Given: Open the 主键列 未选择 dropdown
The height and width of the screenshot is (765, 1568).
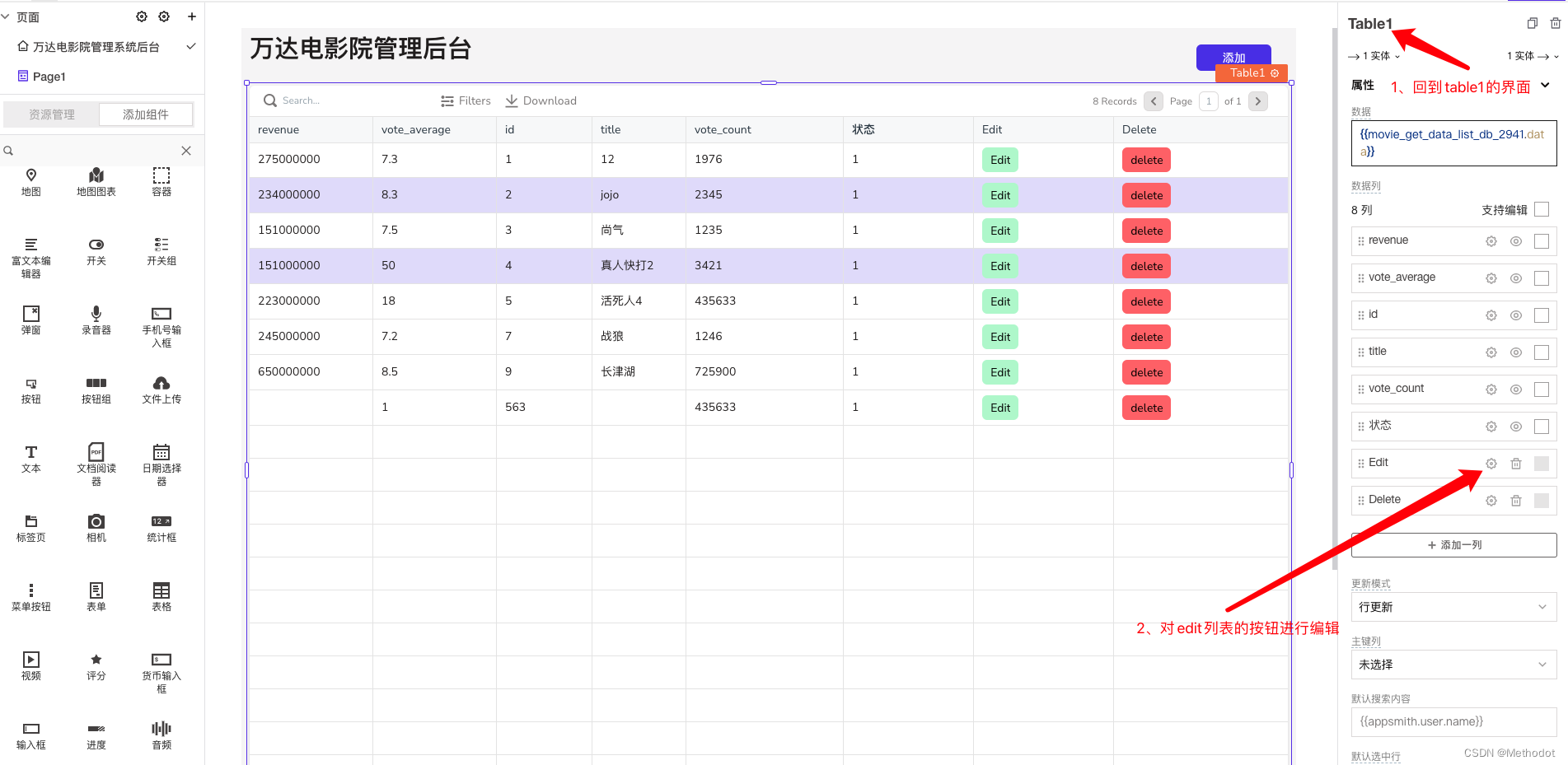Looking at the screenshot, I should point(1454,665).
